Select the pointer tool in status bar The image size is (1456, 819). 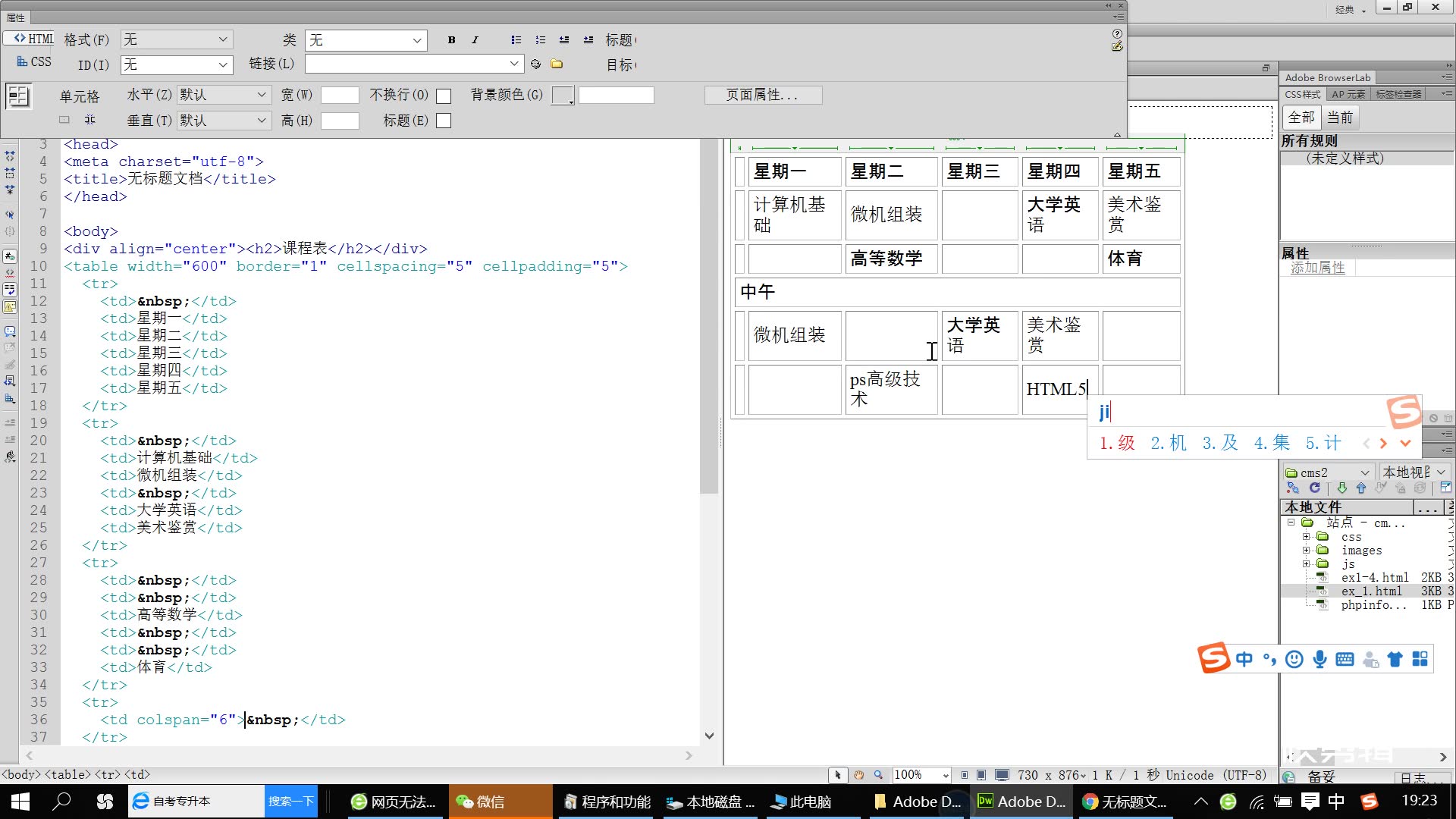tap(837, 775)
